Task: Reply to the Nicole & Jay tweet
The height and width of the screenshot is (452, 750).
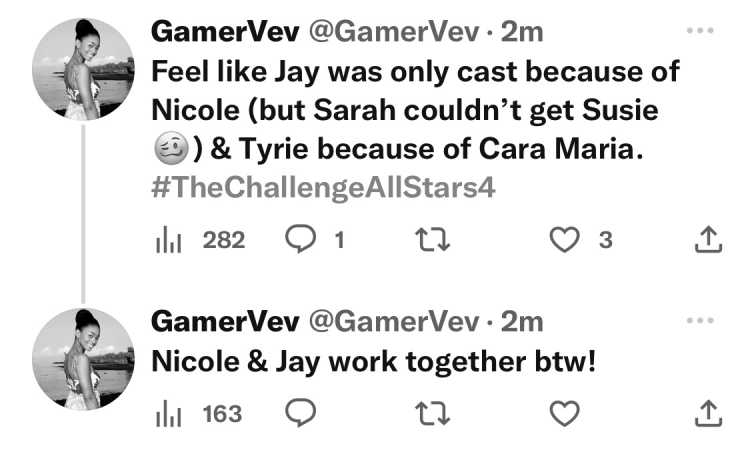Action: click(300, 412)
